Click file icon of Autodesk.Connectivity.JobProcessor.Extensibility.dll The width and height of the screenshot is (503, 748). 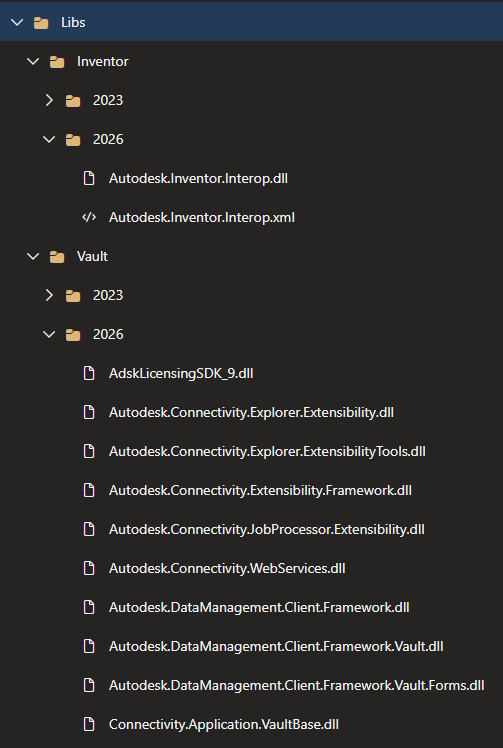[x=89, y=530]
